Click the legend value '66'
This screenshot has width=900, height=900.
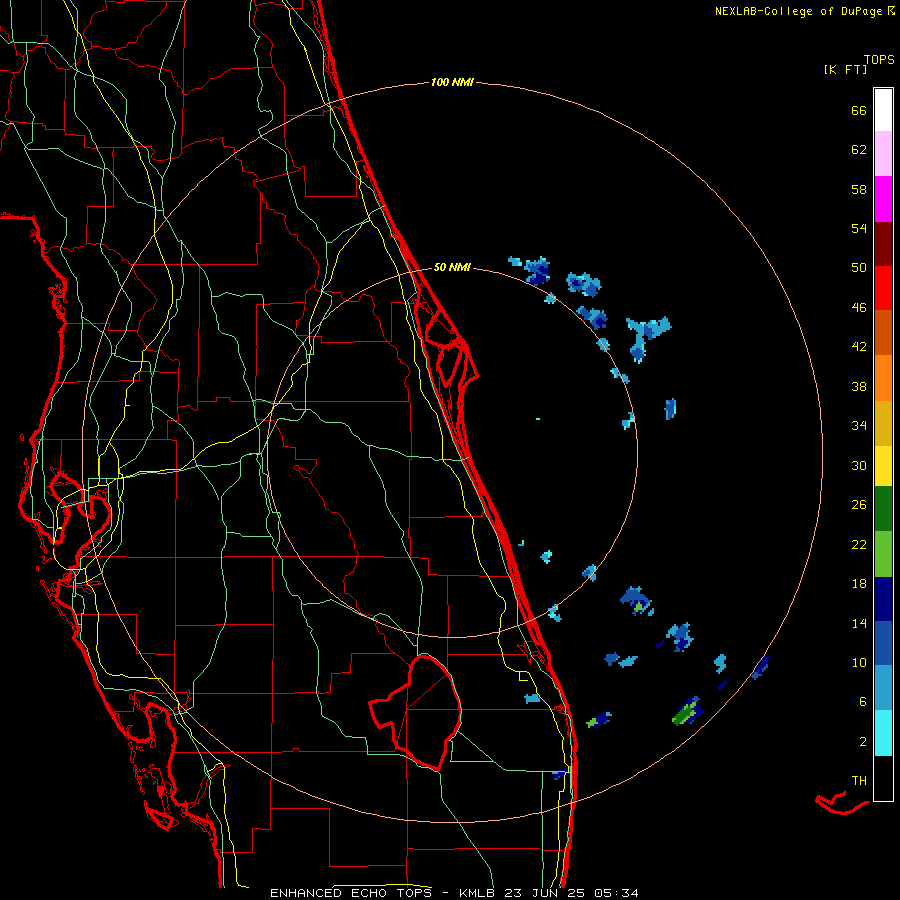pyautogui.click(x=859, y=110)
